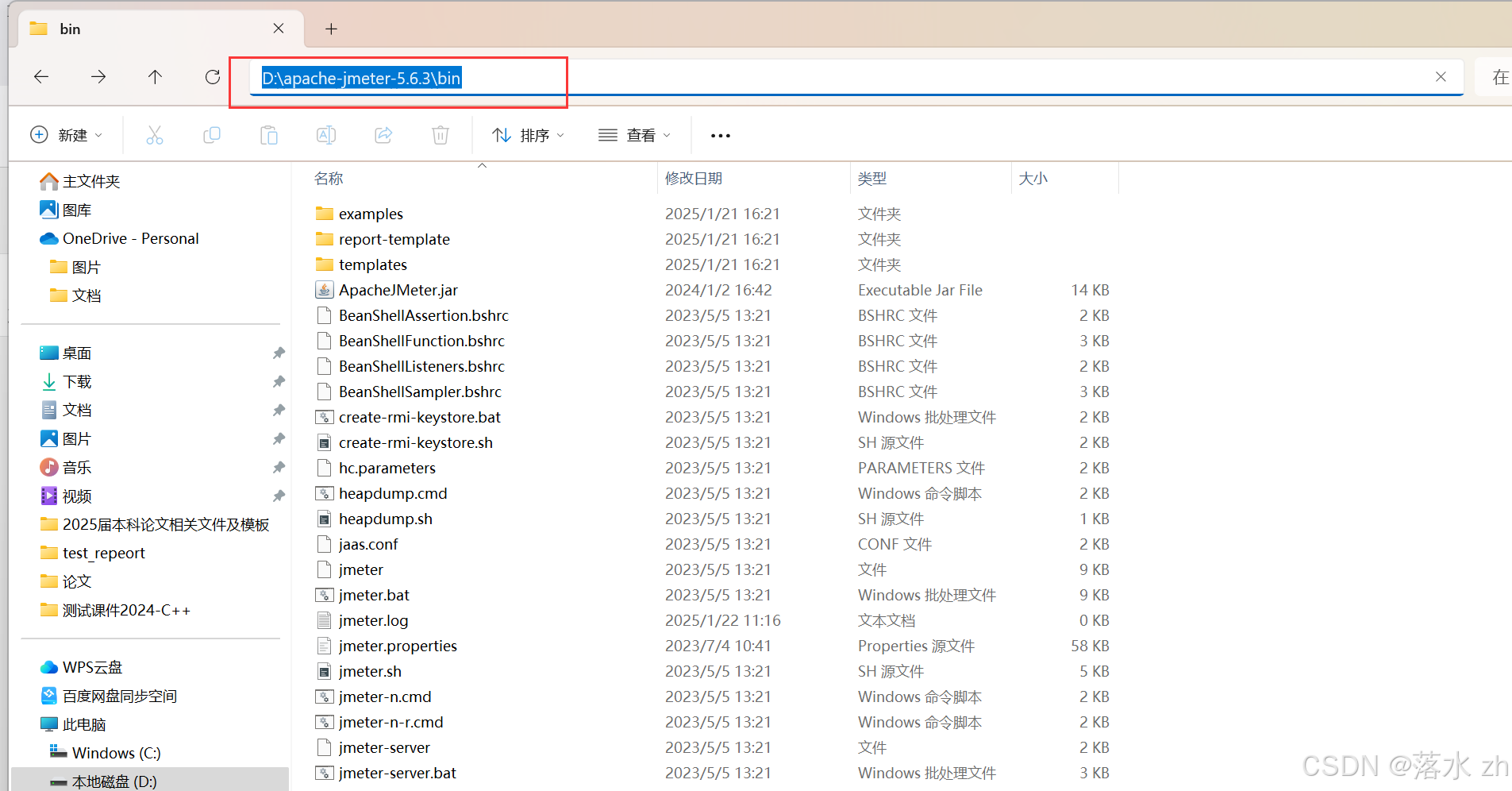Select BeanShellFunction.bshrc file
1512x791 pixels.
(421, 341)
